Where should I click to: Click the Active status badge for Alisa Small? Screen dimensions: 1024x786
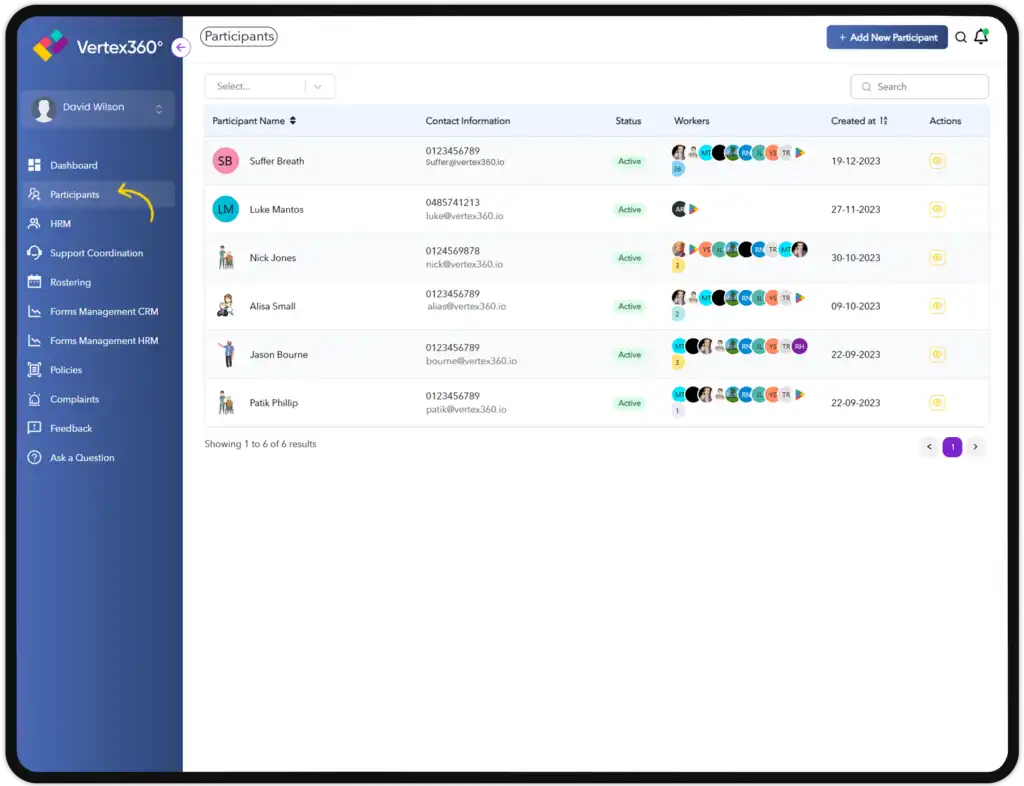point(629,307)
